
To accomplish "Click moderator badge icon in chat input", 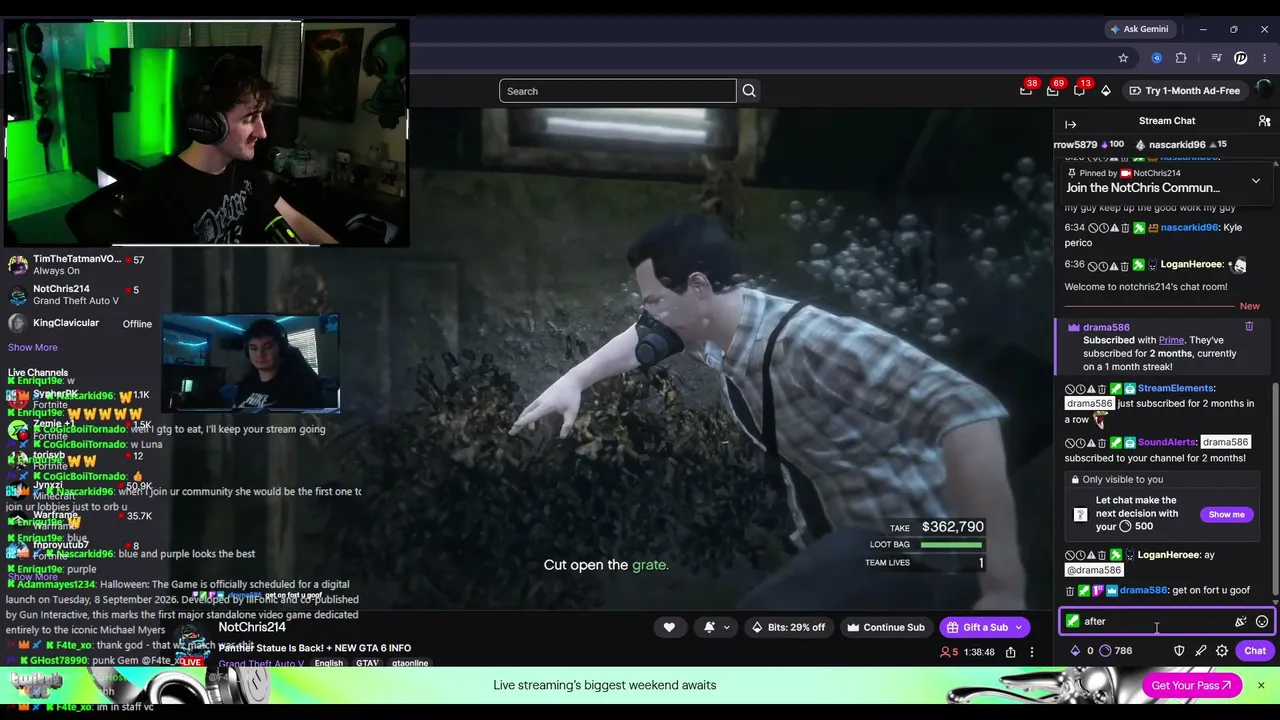I will pos(1073,621).
